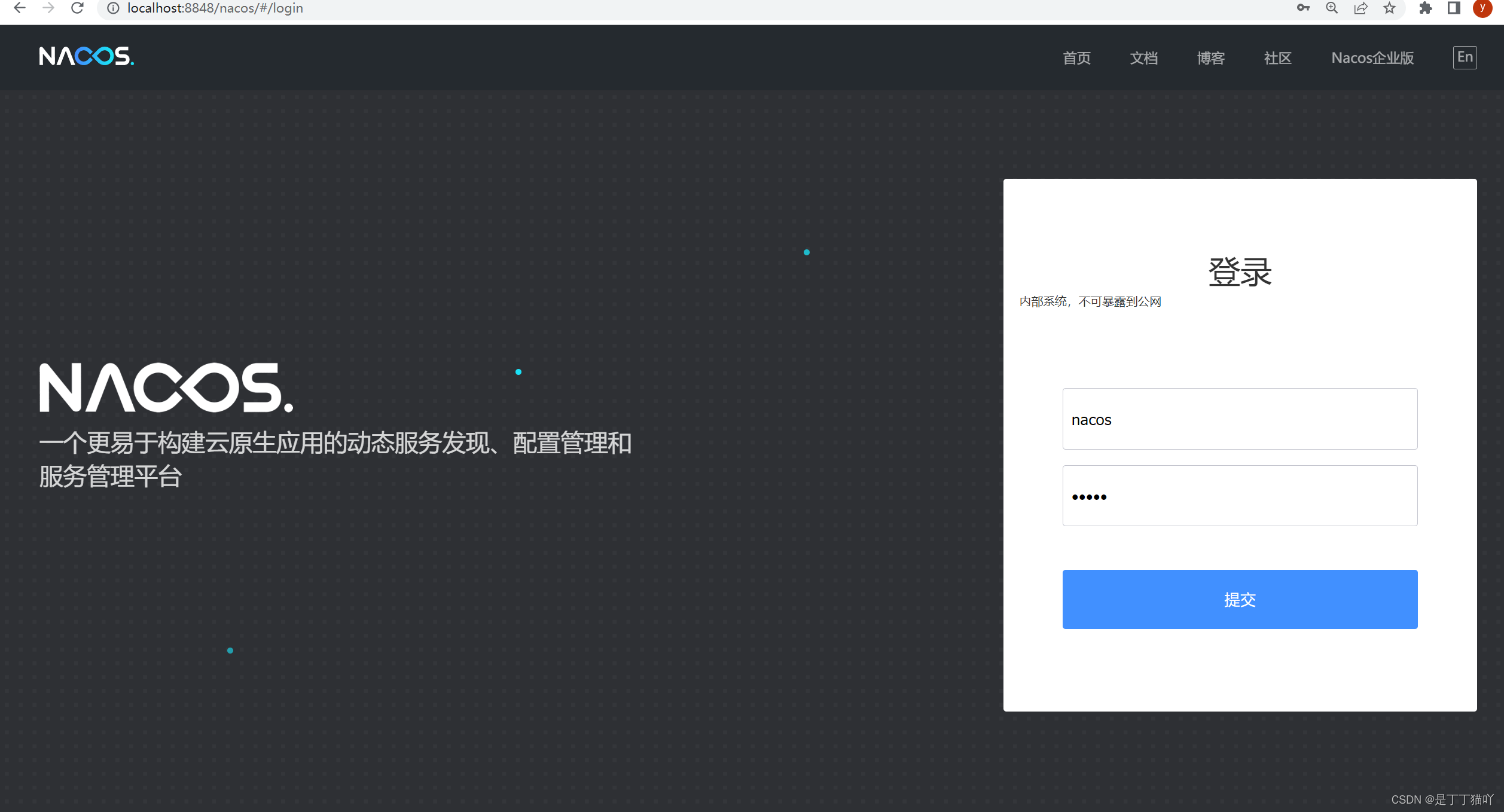The image size is (1504, 812).
Task: Reload the page with refresh icon
Action: pos(77,8)
